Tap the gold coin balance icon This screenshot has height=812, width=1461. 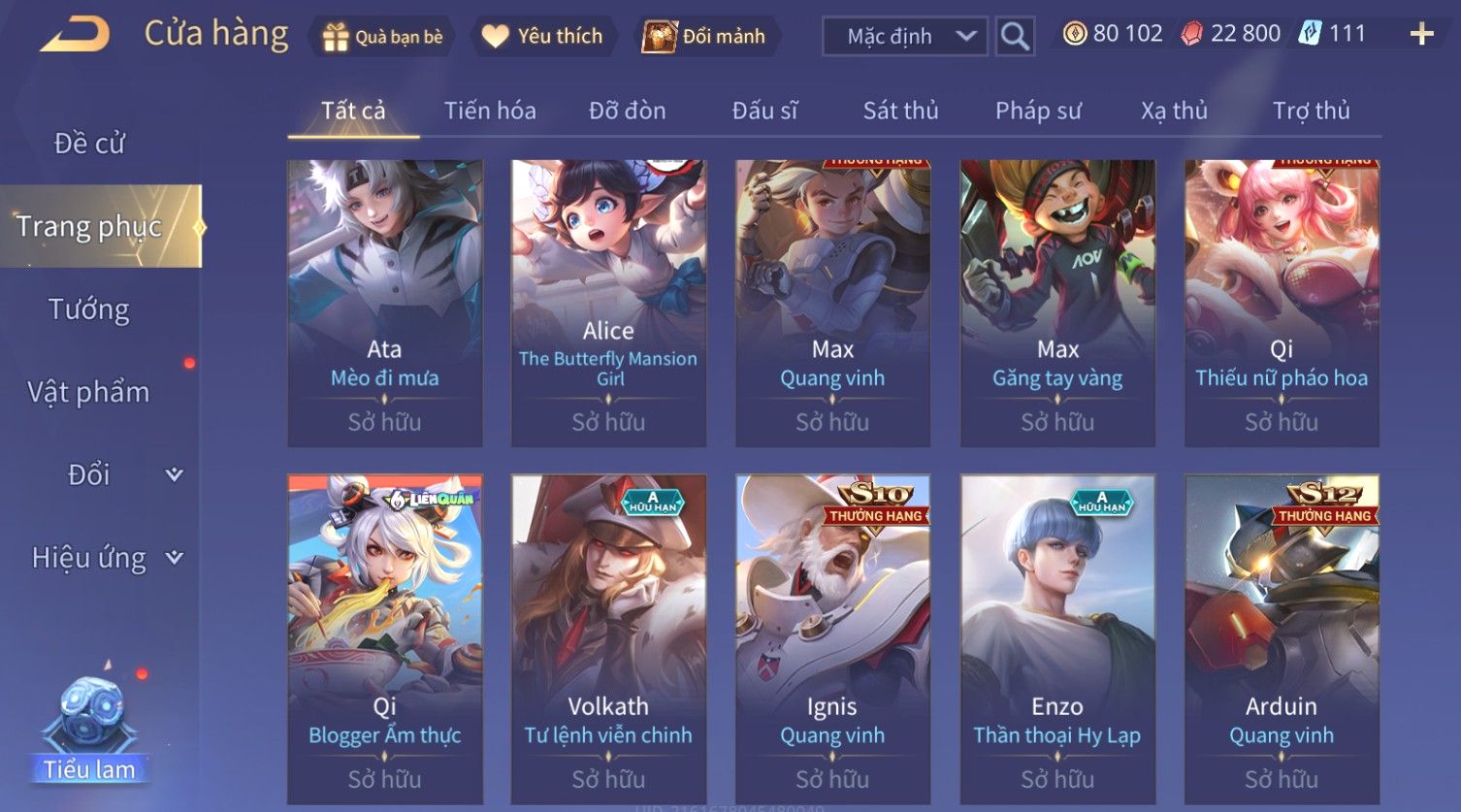tap(1074, 34)
